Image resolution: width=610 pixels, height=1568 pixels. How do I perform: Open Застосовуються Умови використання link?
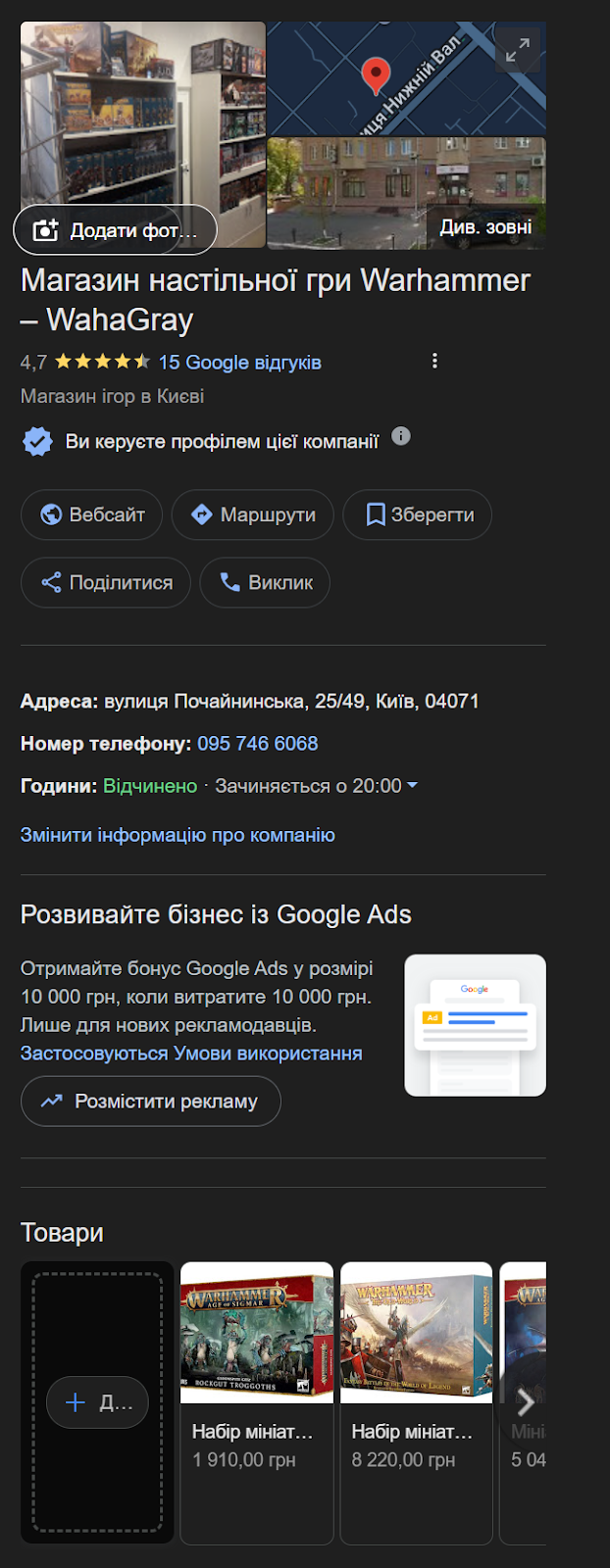[191, 1053]
